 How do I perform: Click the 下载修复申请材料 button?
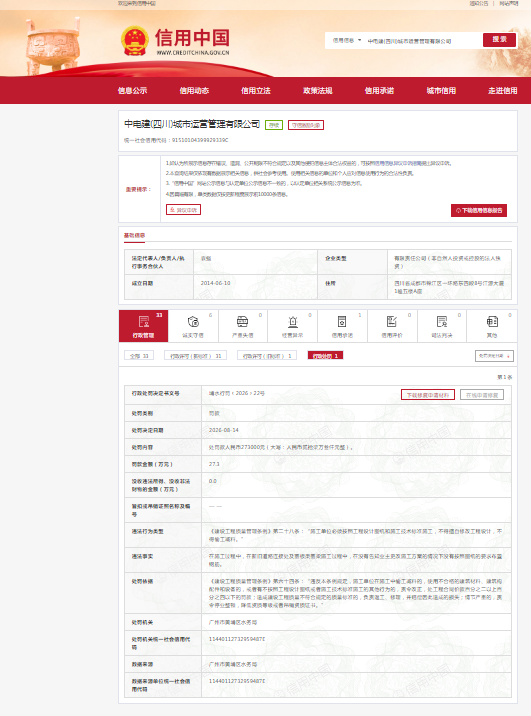tap(428, 395)
